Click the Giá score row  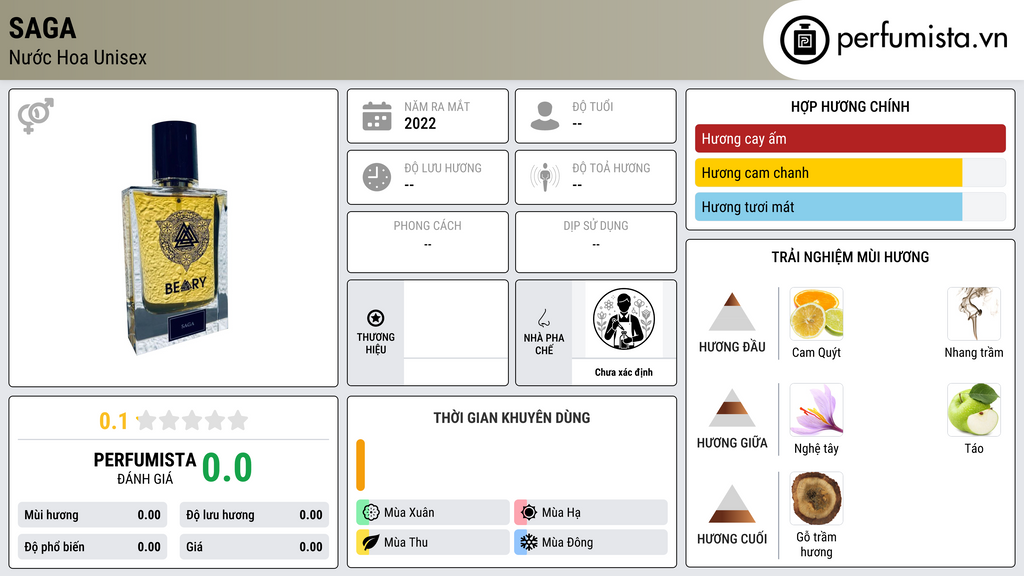point(254,547)
